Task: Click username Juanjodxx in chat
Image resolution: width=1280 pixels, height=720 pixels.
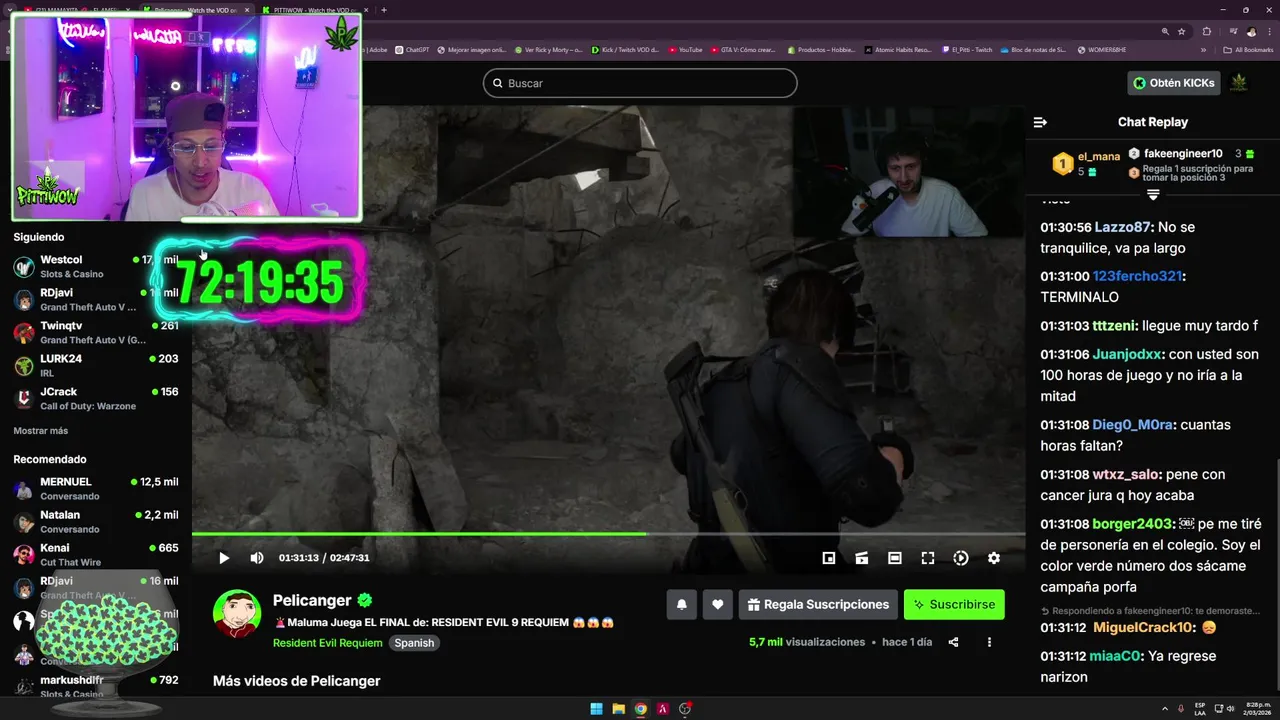Action: tap(1128, 354)
